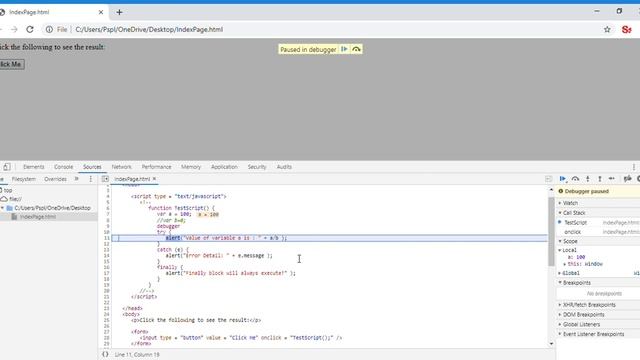Hide navigator pane toggle icon

105,179
